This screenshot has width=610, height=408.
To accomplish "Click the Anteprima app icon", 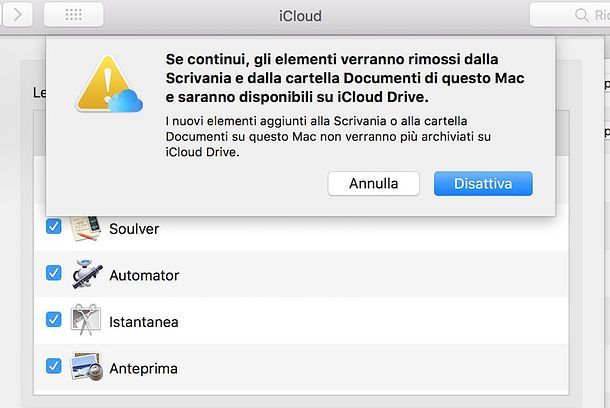I will coord(87,366).
